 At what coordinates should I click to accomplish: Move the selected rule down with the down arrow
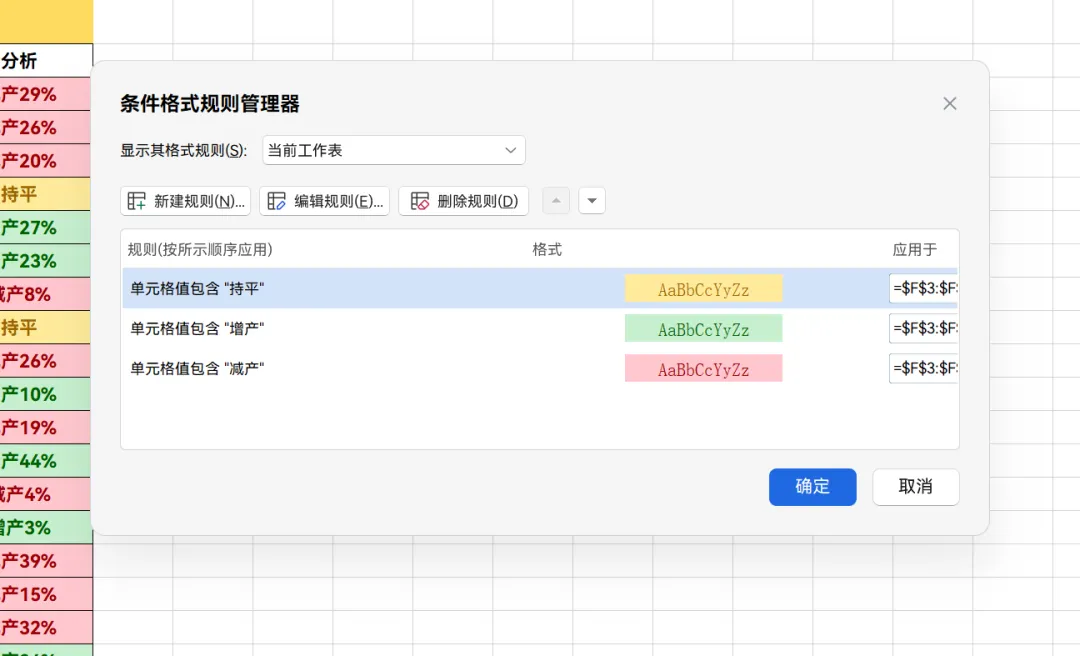pyautogui.click(x=592, y=201)
